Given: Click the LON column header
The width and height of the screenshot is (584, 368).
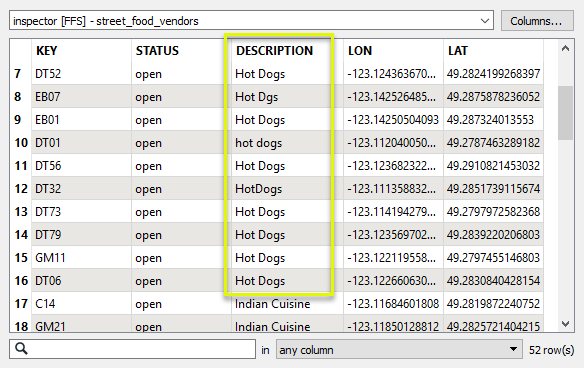Looking at the screenshot, I should tap(393, 51).
